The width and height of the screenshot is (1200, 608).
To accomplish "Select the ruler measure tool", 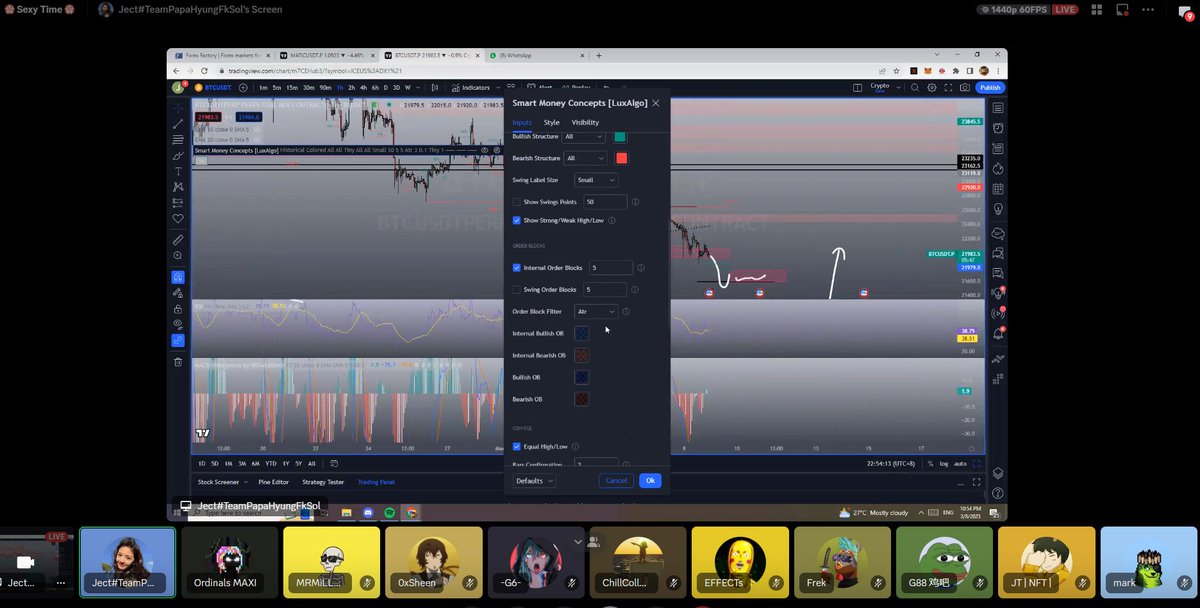I will point(178,240).
